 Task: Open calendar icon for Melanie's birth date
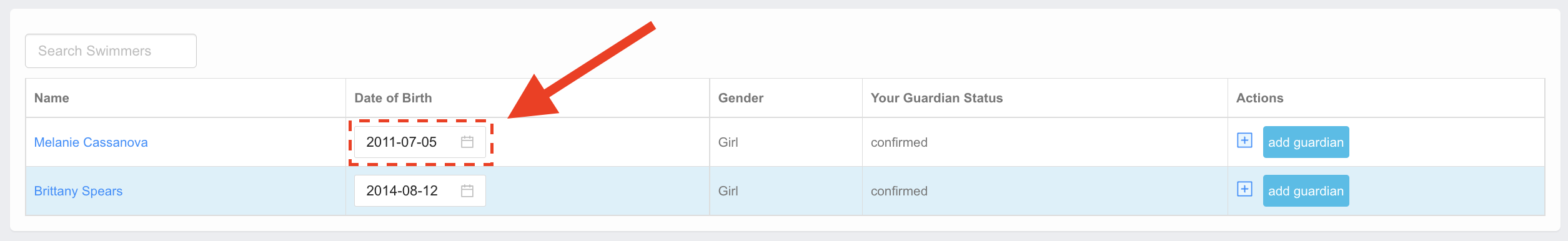[x=467, y=142]
